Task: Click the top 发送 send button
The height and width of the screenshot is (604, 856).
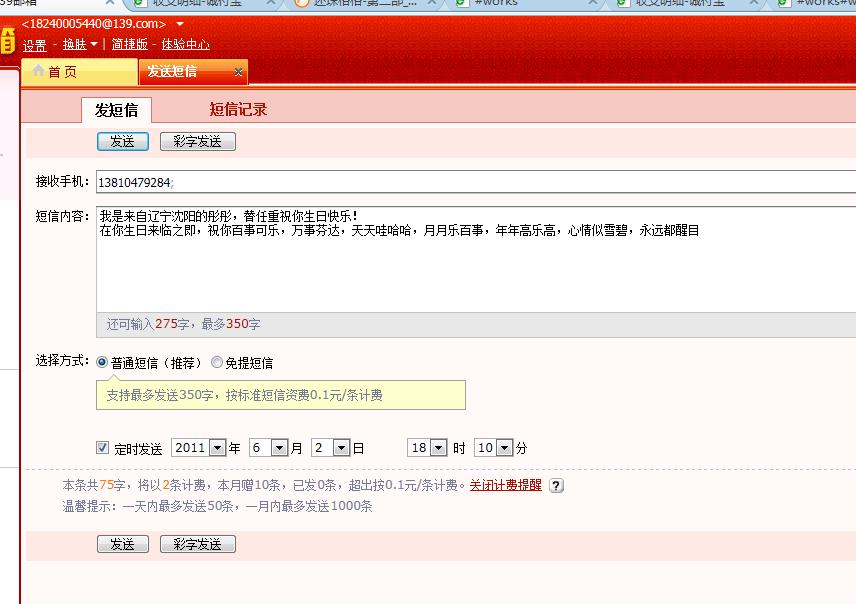Action: [122, 141]
